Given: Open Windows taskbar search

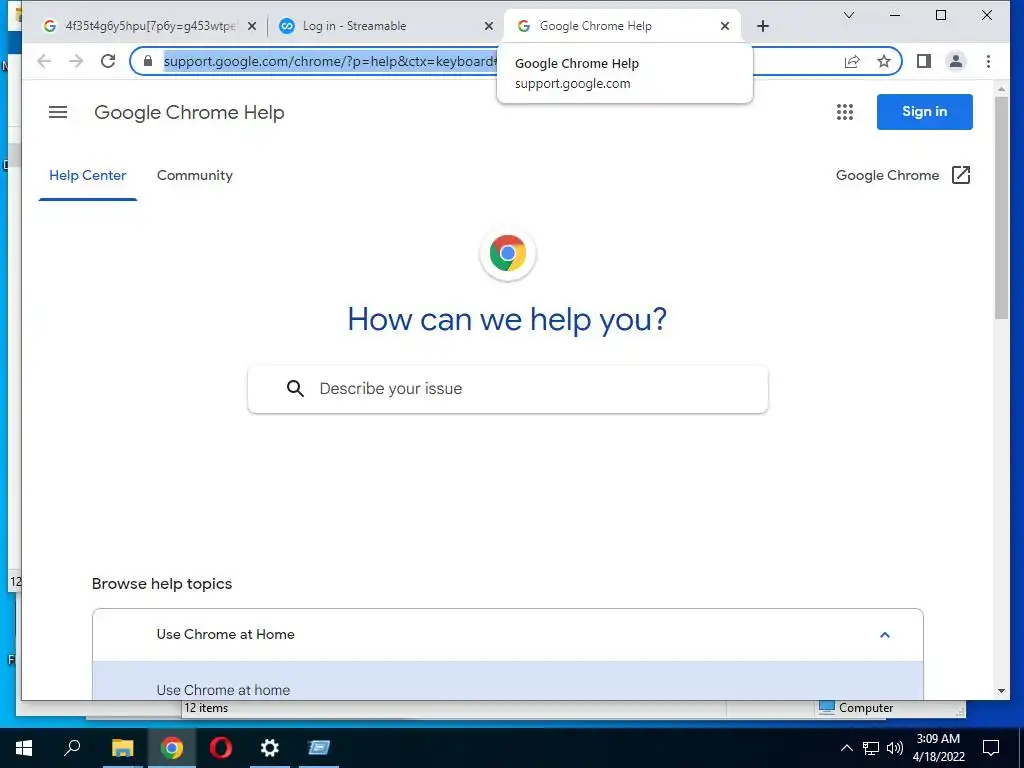Looking at the screenshot, I should point(72,748).
